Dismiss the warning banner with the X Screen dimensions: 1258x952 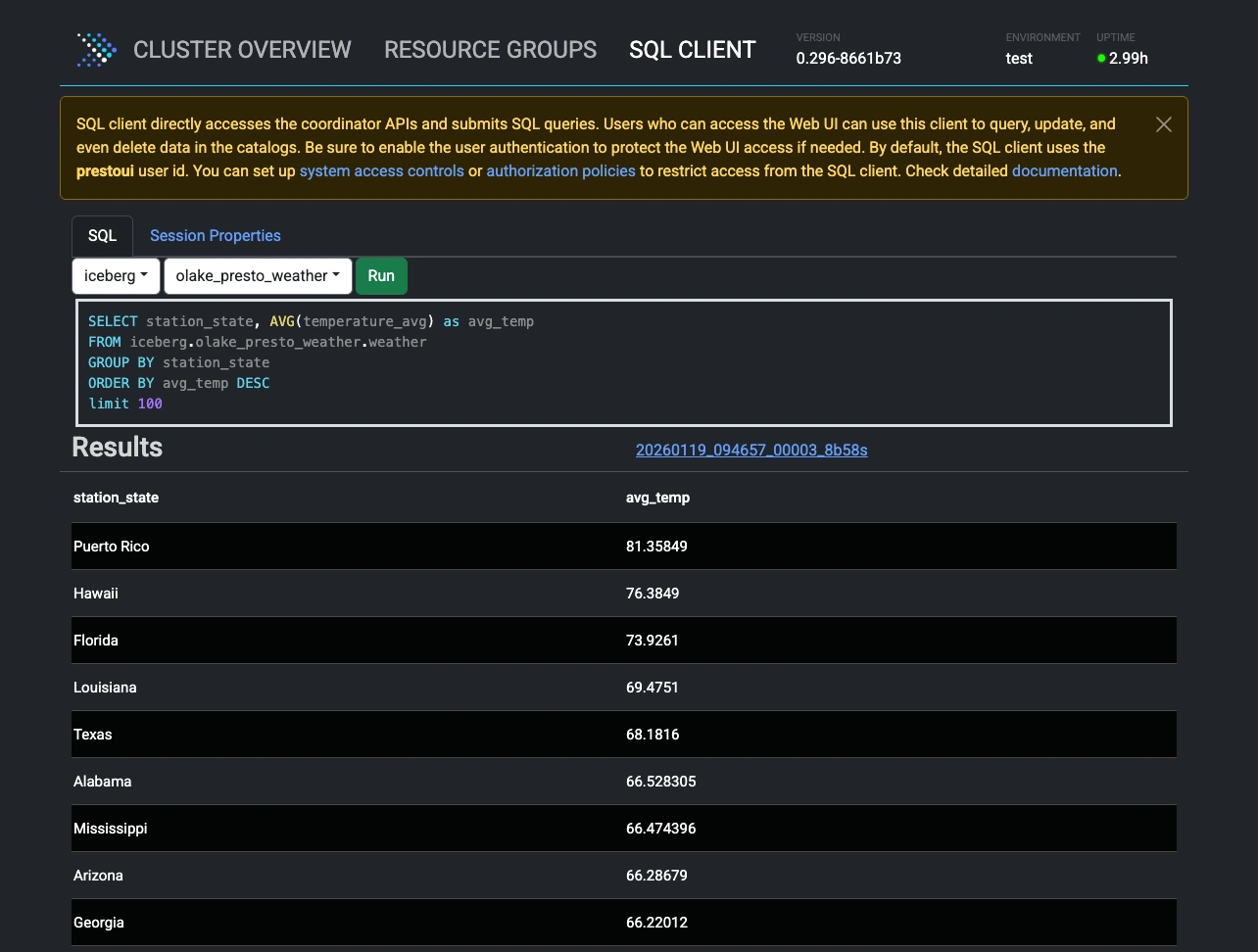tap(1163, 124)
